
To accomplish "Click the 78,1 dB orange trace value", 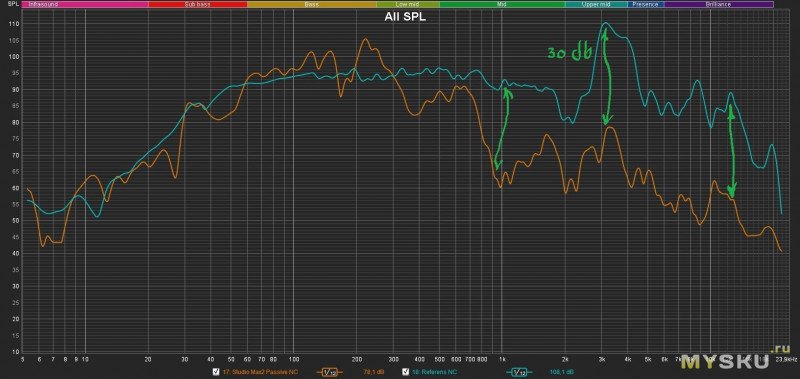I will (x=373, y=372).
